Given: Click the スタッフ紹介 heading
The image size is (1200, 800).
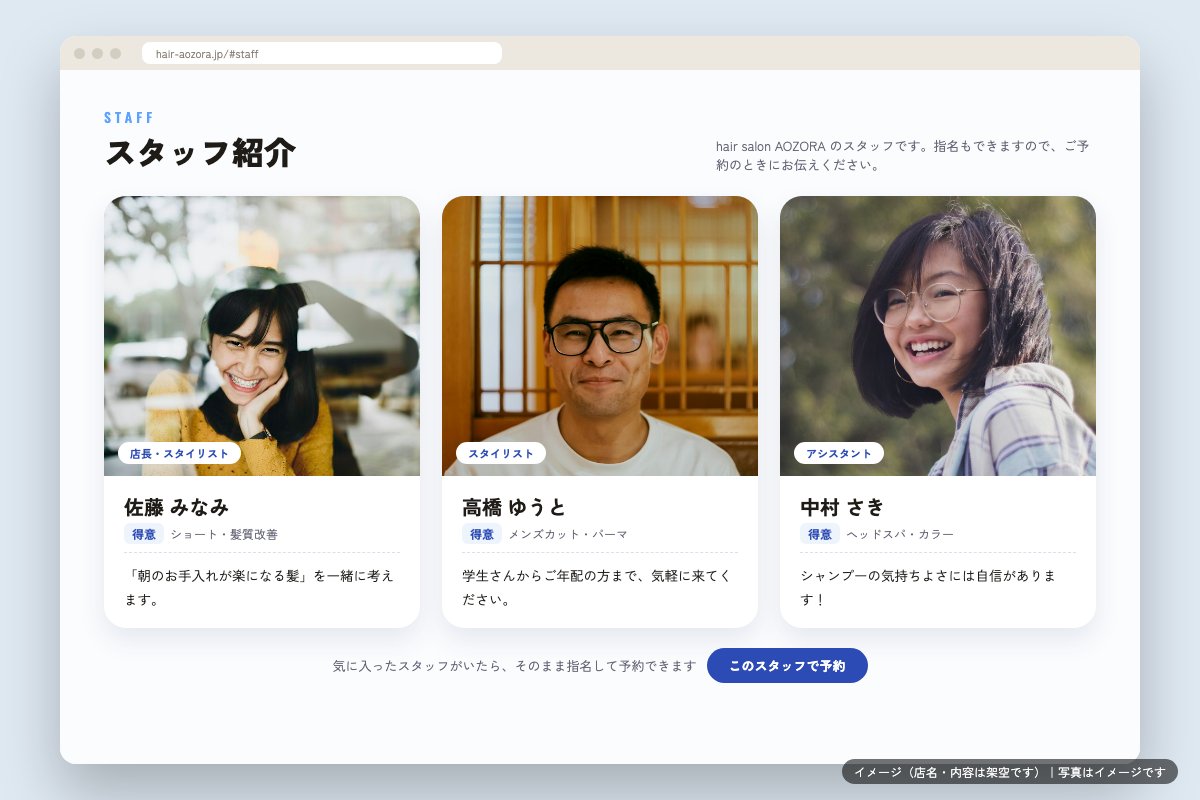Looking at the screenshot, I should tap(200, 153).
